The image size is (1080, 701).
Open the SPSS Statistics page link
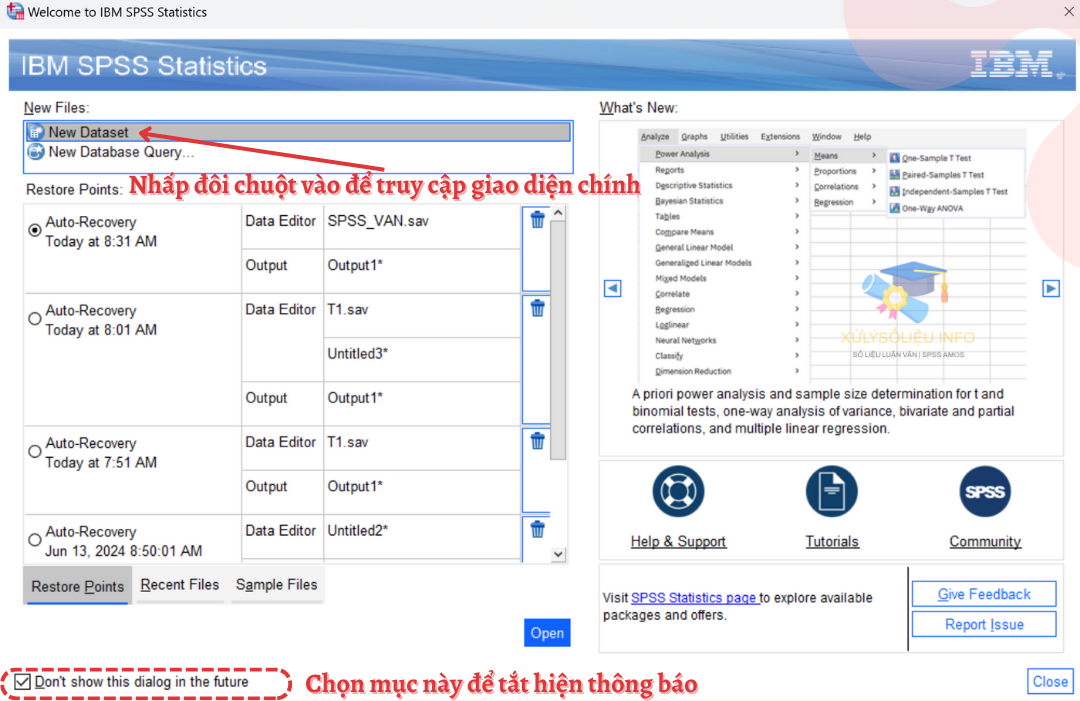[694, 598]
